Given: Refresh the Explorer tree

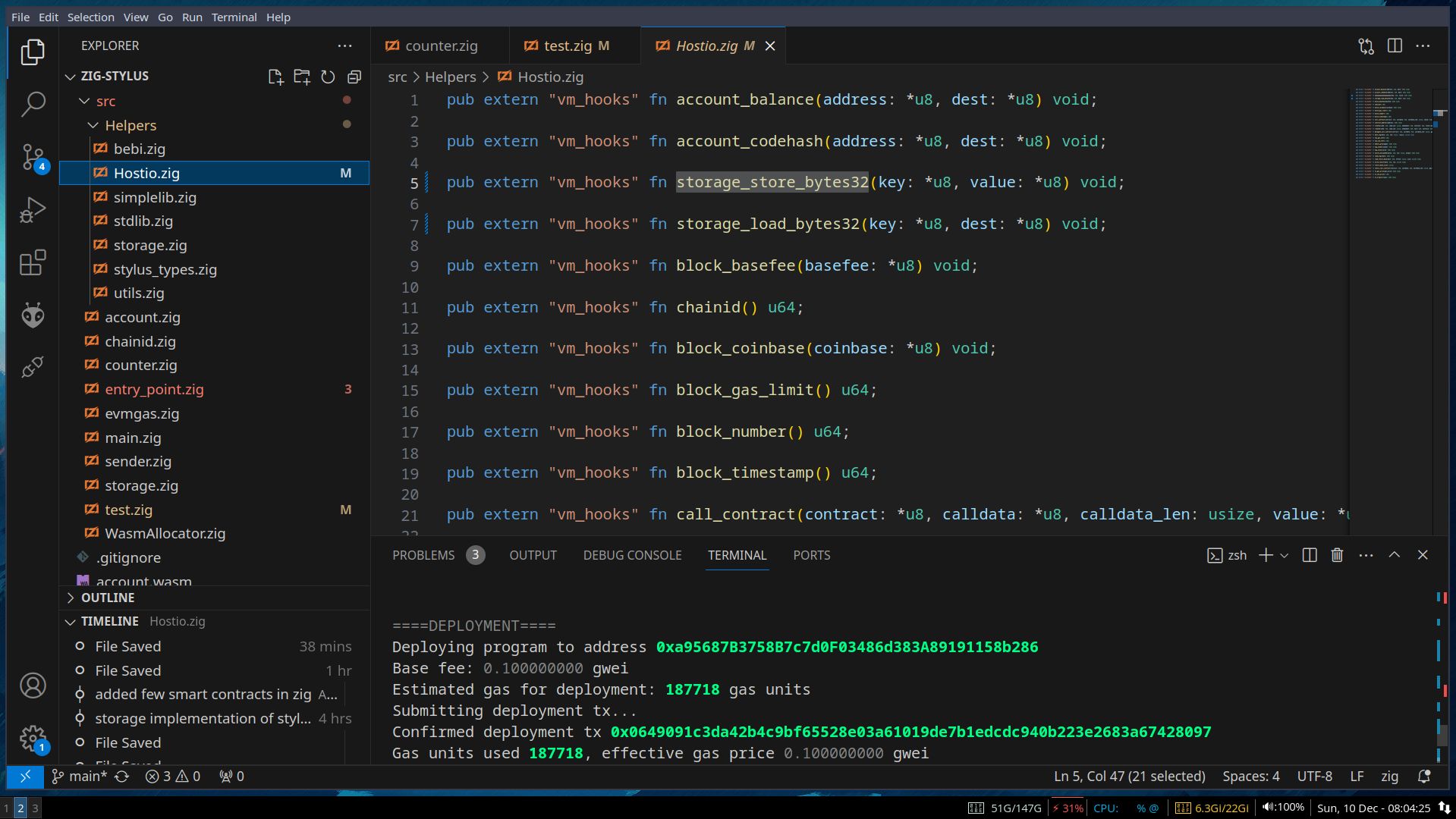Looking at the screenshot, I should point(328,77).
